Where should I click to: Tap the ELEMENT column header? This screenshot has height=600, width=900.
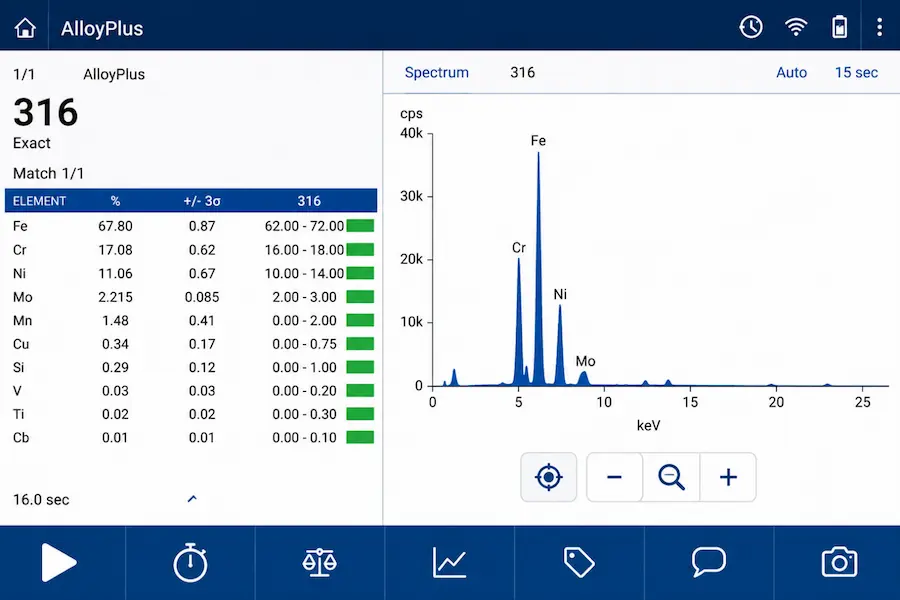coord(40,201)
